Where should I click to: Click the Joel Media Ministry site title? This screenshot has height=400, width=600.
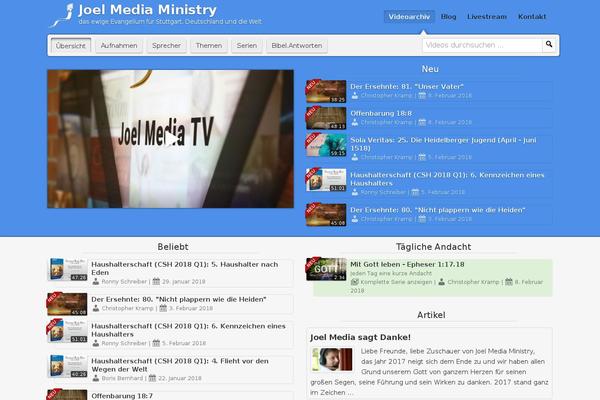click(x=147, y=10)
